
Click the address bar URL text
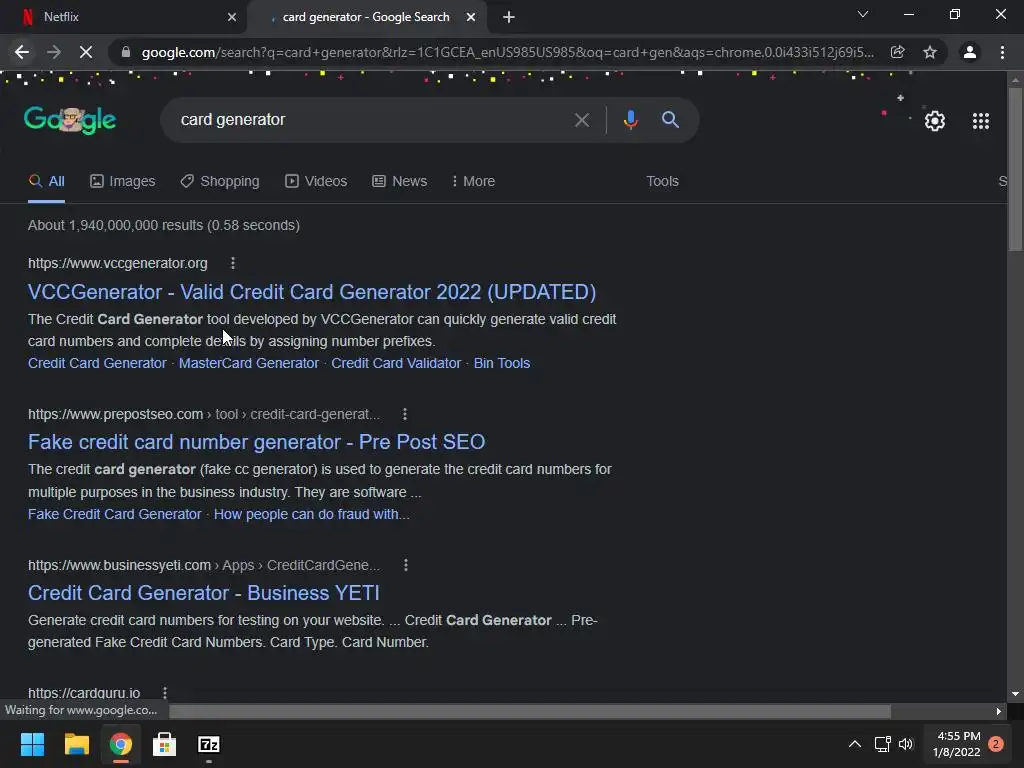point(507,52)
